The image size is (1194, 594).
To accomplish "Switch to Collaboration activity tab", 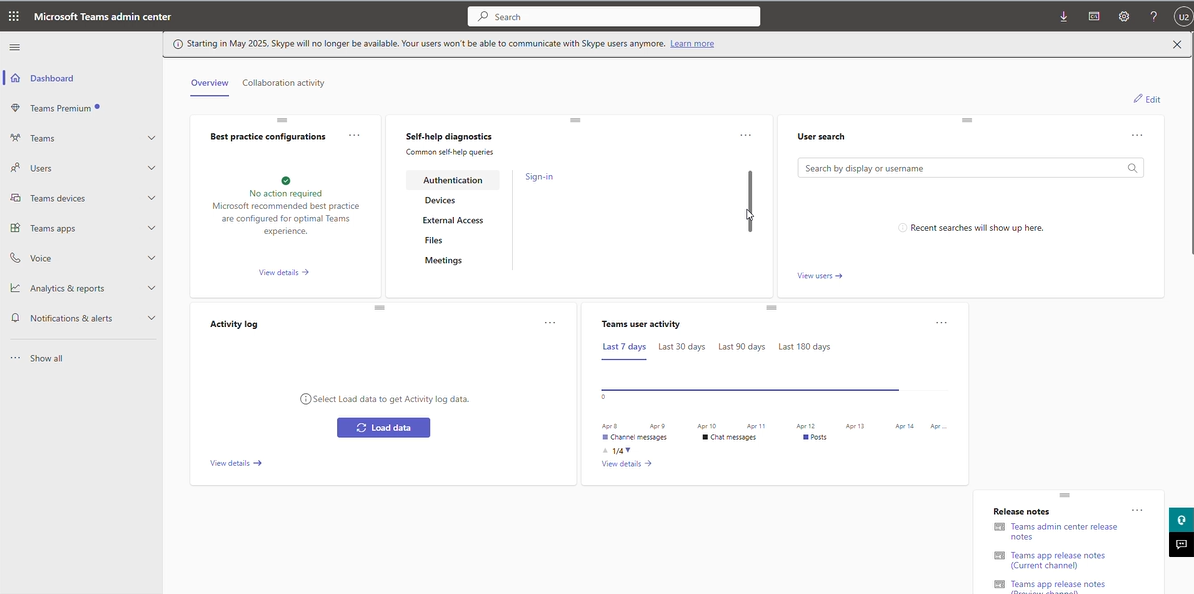I will tap(283, 82).
